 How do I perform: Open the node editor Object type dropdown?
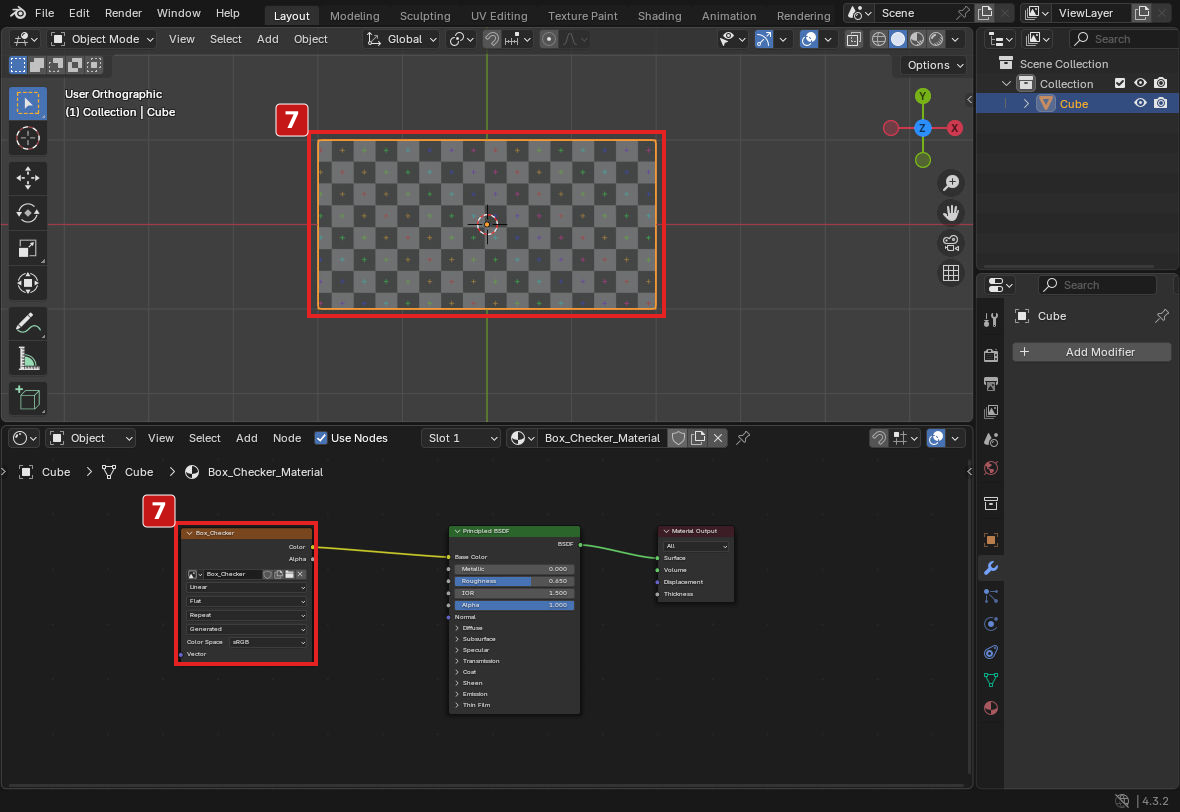(x=91, y=438)
